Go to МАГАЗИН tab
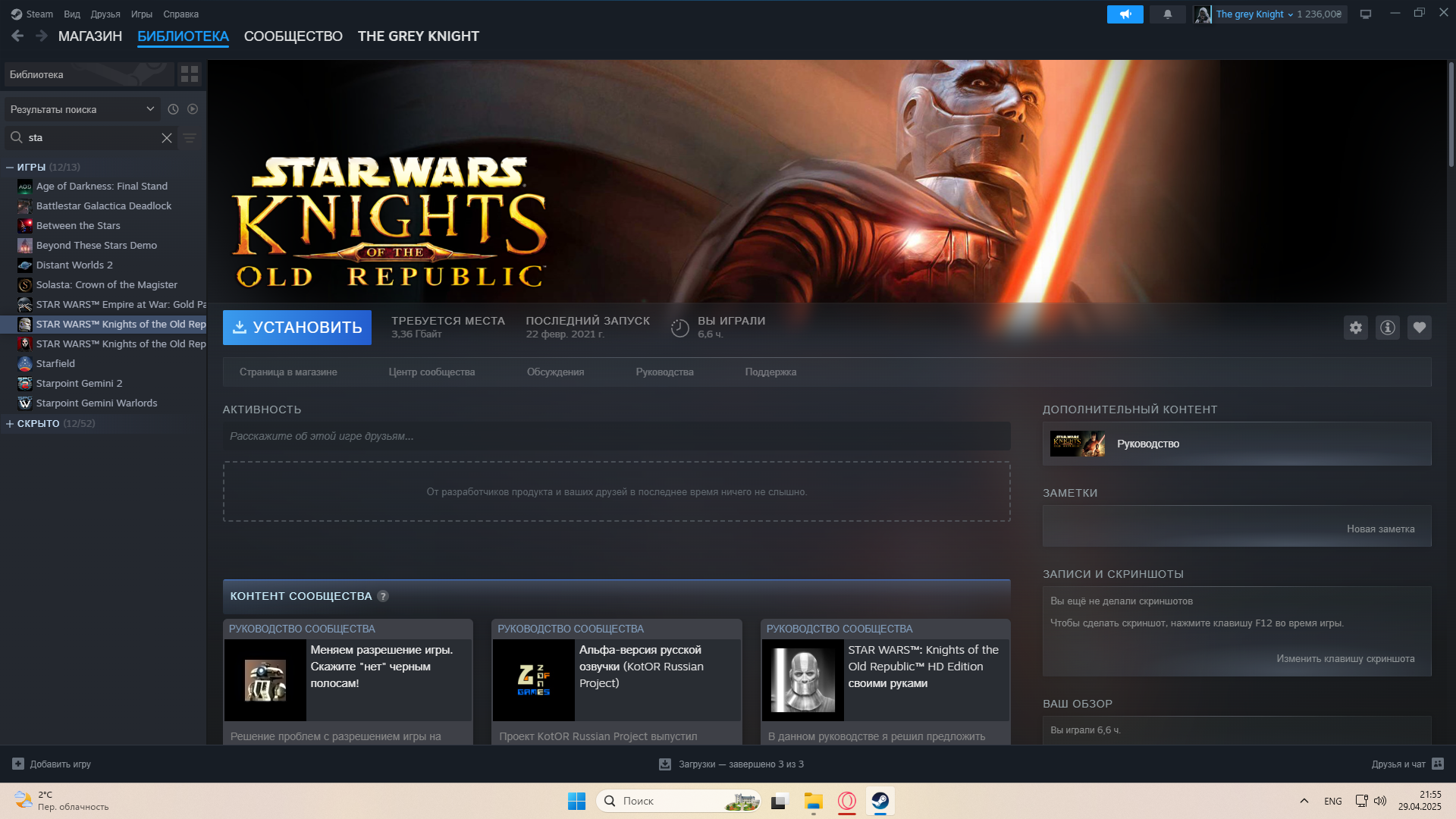Viewport: 1456px width, 819px height. pyautogui.click(x=90, y=36)
